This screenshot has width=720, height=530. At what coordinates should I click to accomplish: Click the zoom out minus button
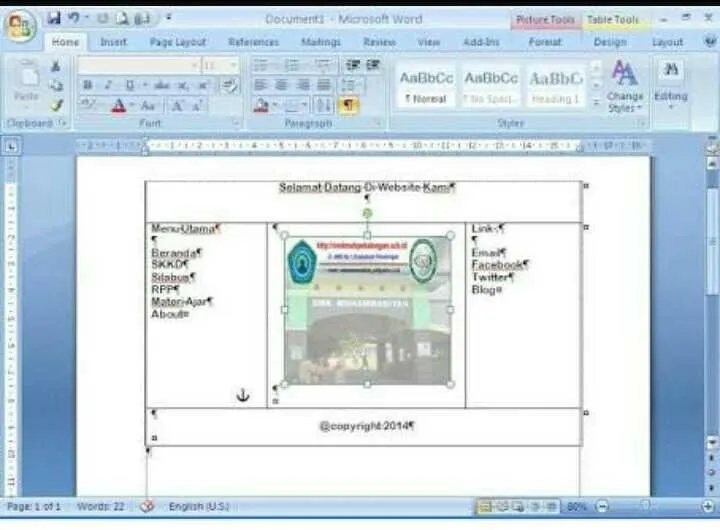pos(602,506)
